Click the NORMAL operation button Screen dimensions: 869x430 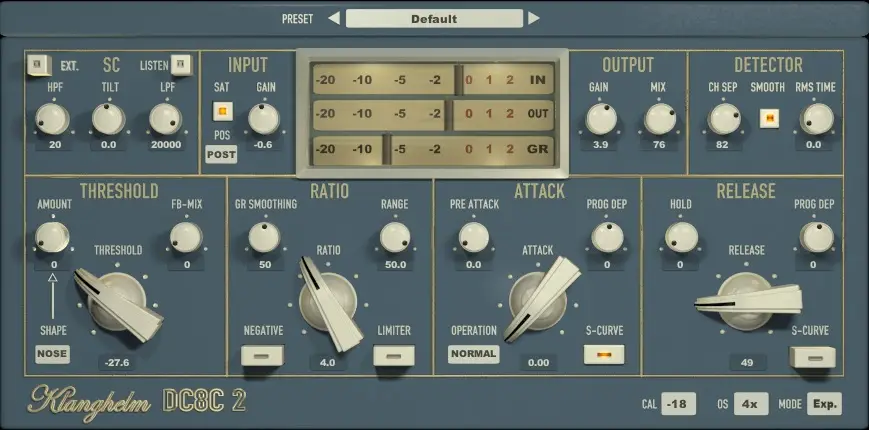pos(474,354)
